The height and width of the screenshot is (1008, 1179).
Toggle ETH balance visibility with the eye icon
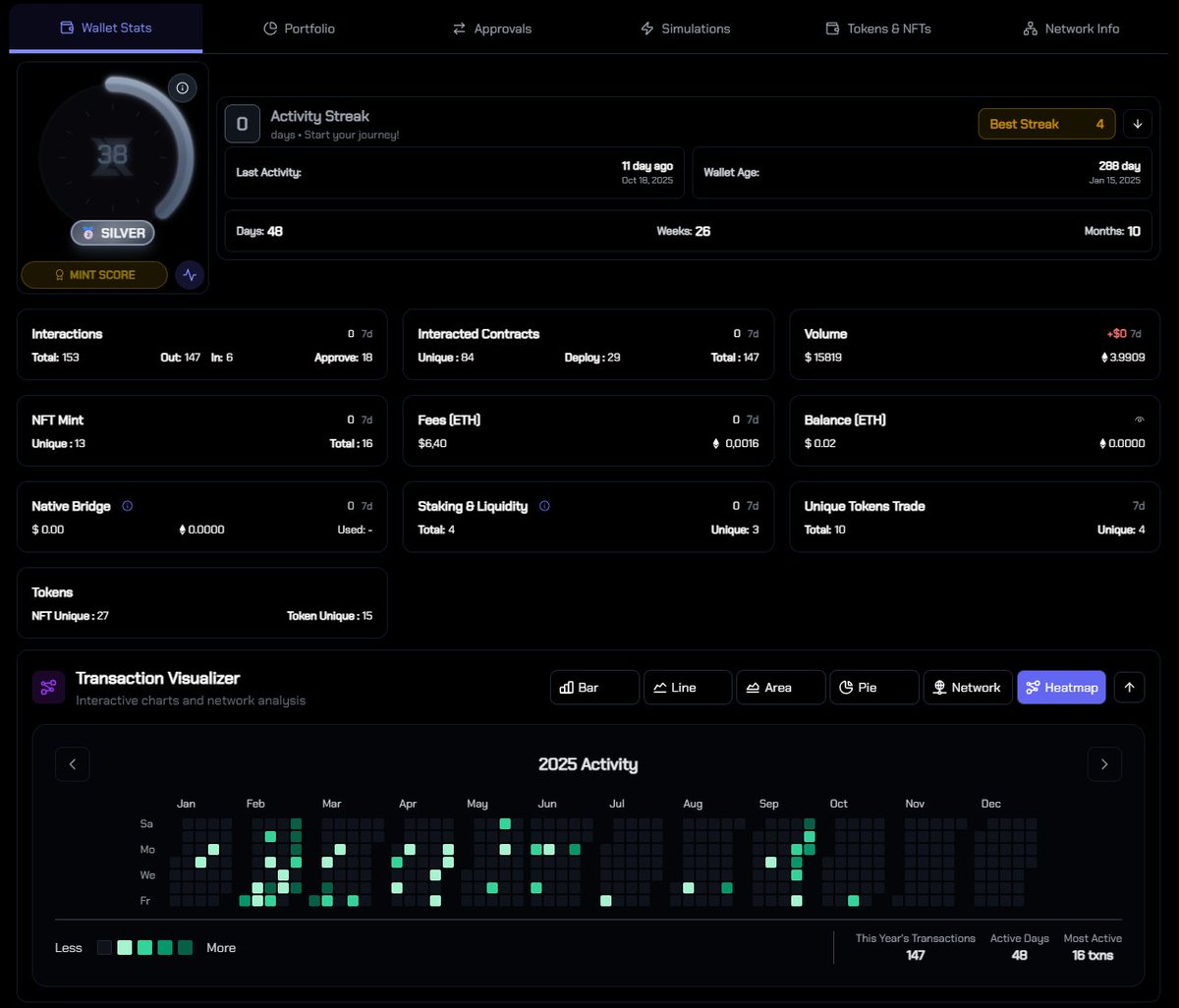1138,418
